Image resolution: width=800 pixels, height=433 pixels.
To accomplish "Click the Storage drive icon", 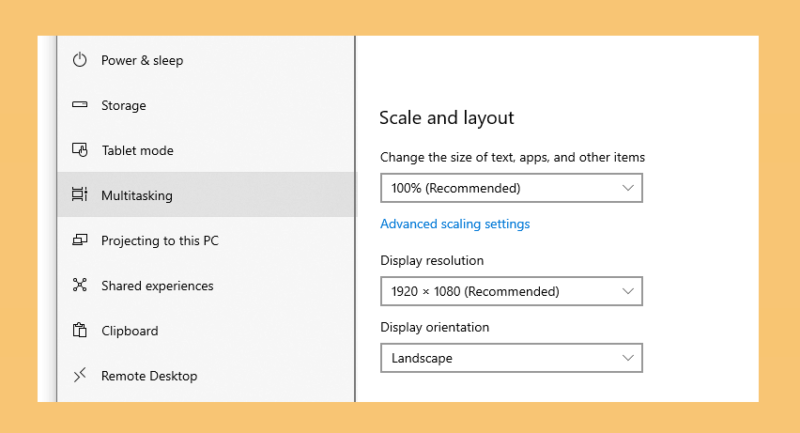I will [80, 105].
